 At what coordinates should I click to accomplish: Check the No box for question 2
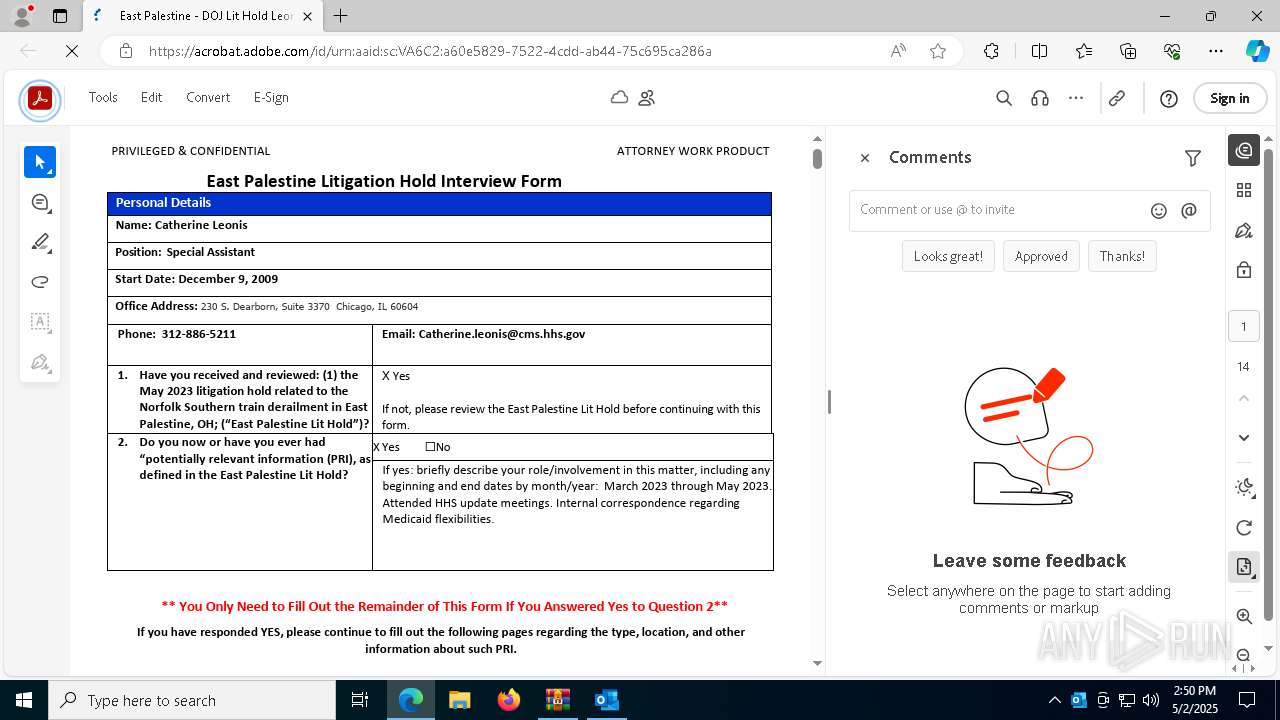430,447
